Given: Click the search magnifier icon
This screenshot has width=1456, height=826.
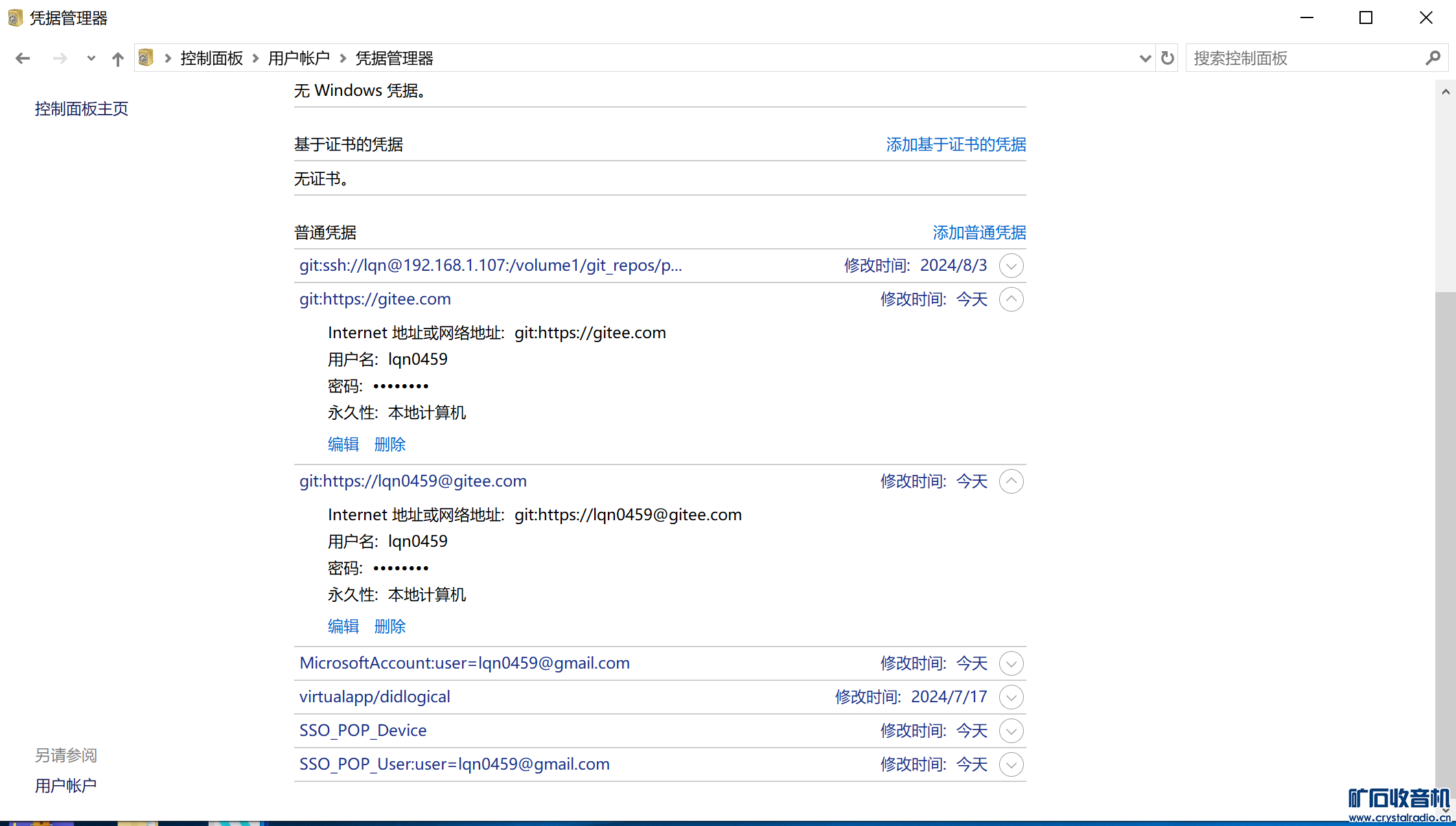Looking at the screenshot, I should tap(1433, 58).
